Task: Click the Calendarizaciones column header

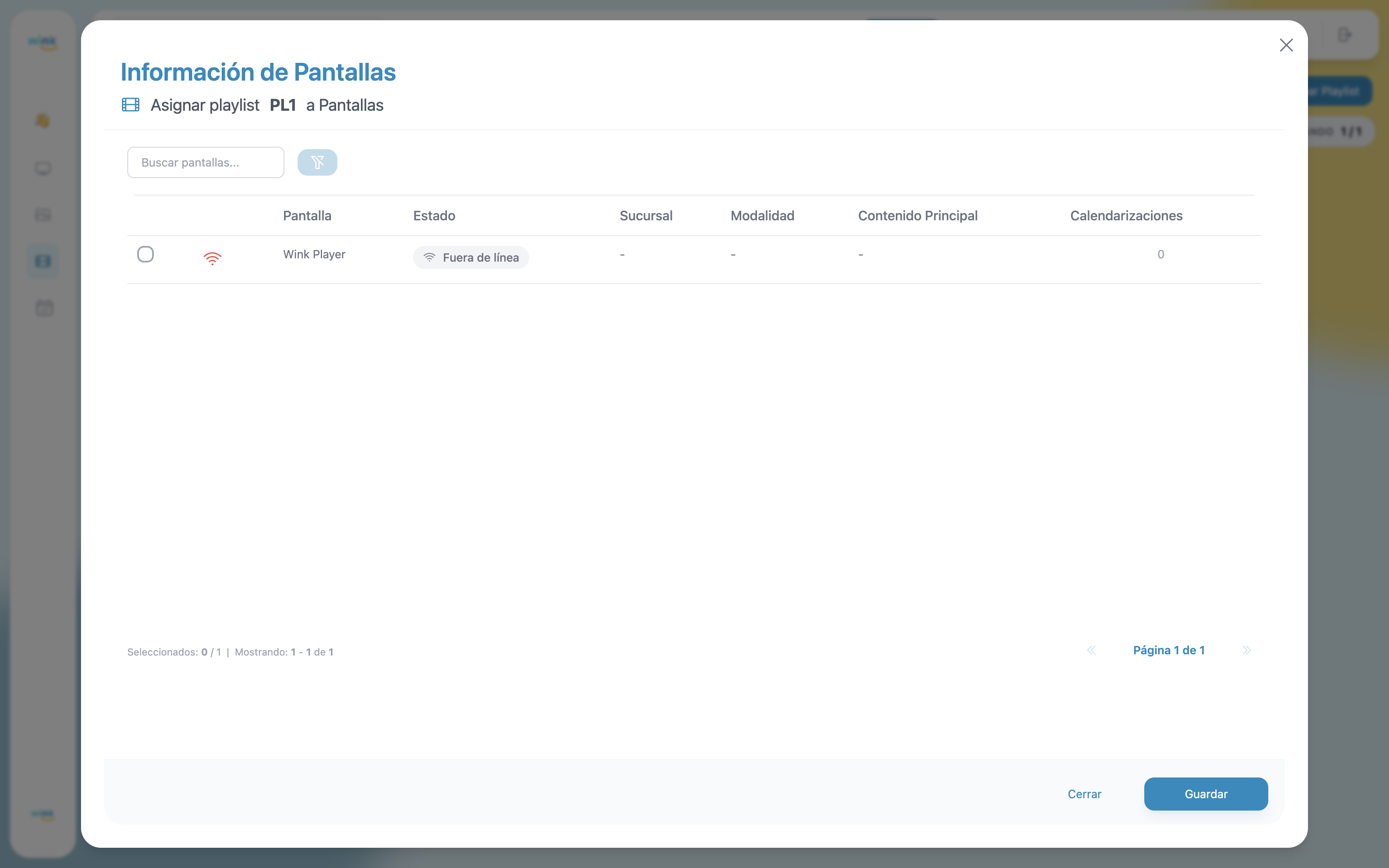Action: coord(1126,216)
